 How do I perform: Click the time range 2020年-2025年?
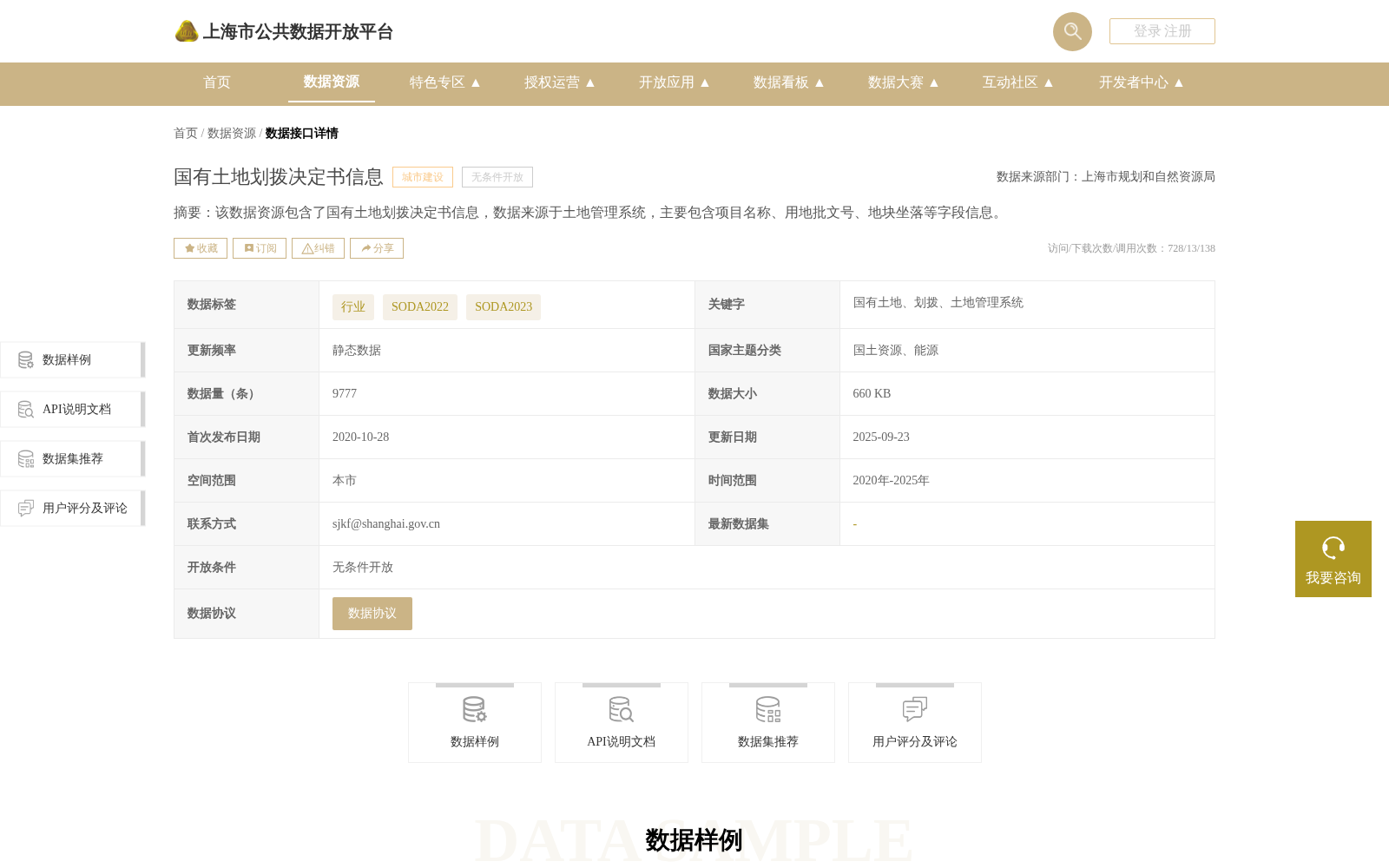click(892, 481)
